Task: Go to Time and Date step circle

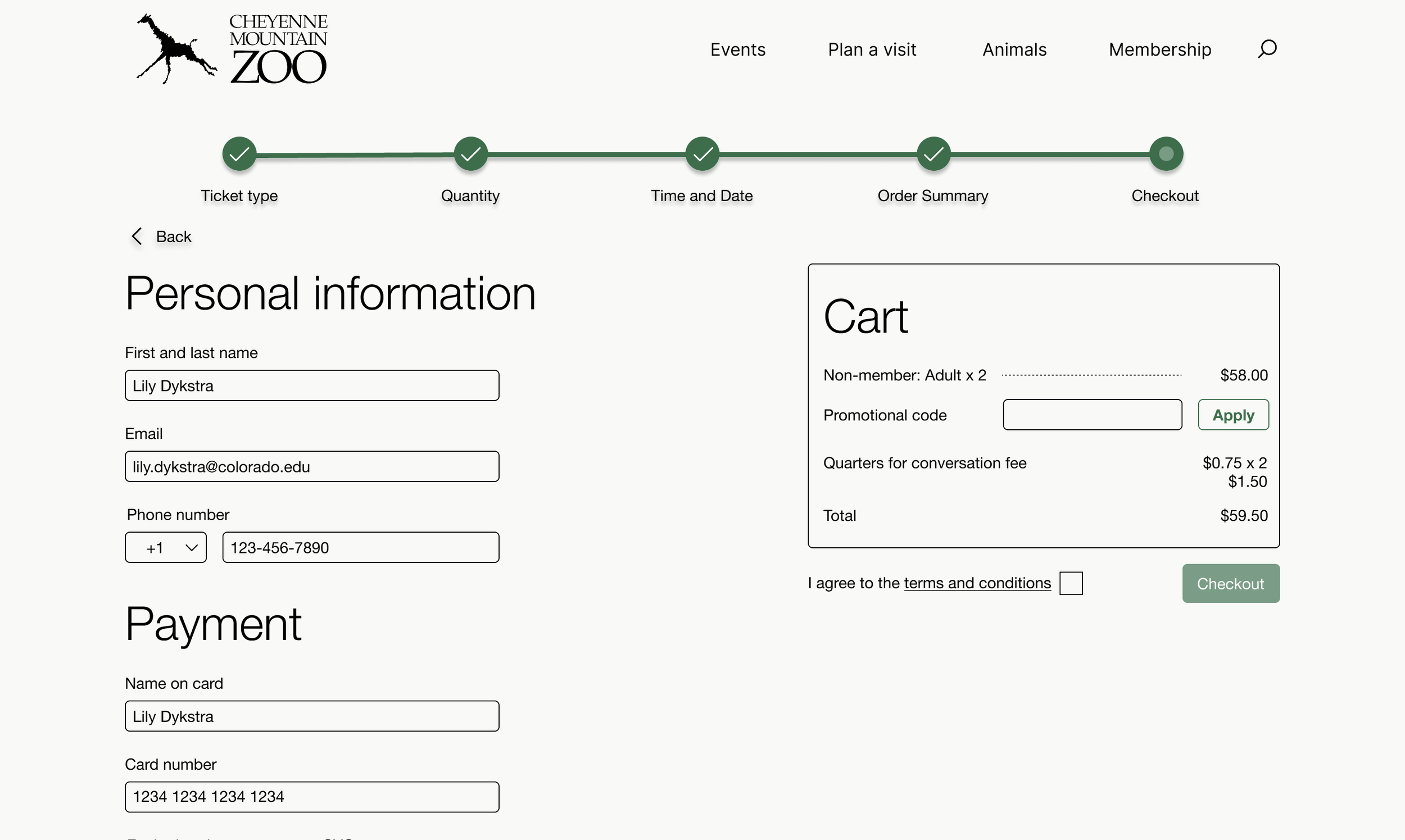Action: click(702, 154)
